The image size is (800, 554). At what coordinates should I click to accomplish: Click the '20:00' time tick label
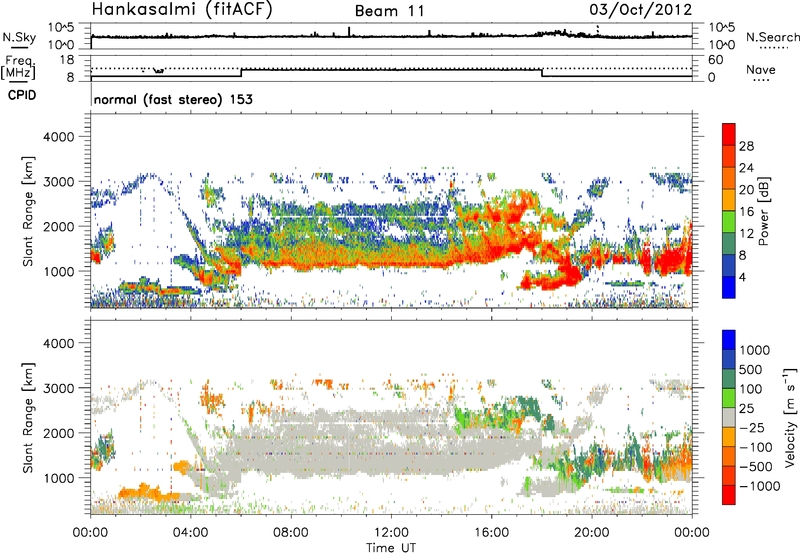click(x=592, y=533)
